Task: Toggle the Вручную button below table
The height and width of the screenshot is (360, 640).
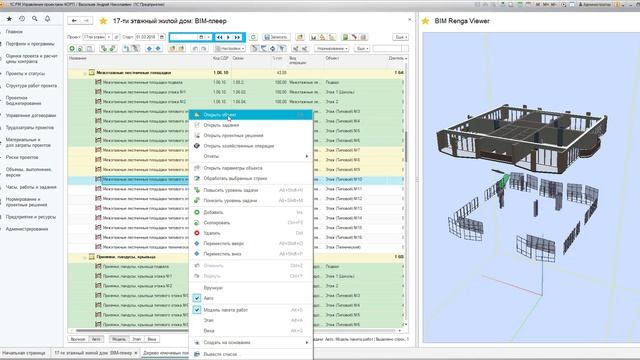Action: pyautogui.click(x=78, y=339)
